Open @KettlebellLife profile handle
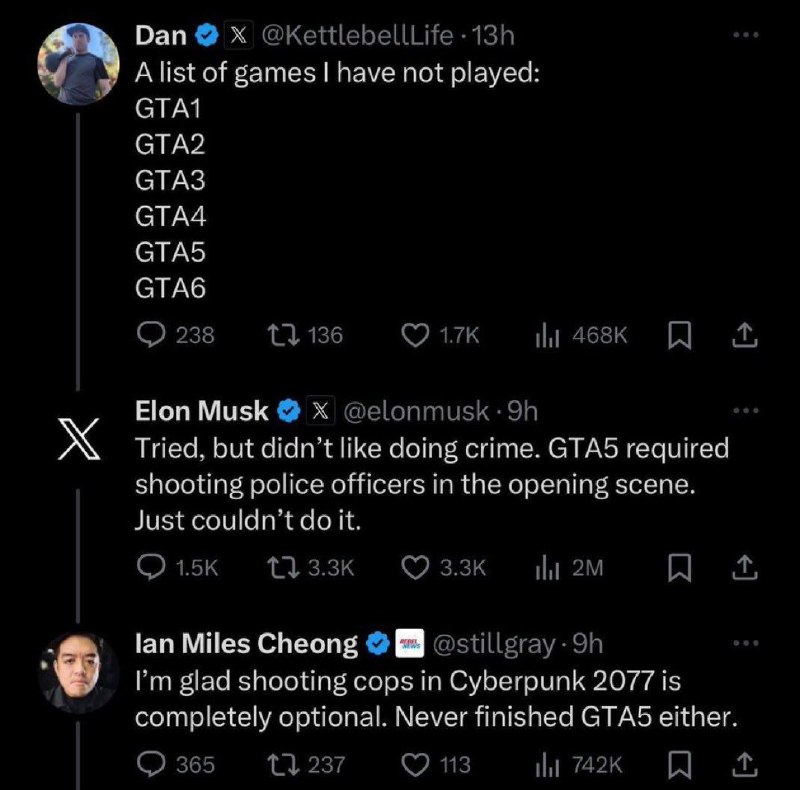Viewport: 800px width, 790px height. pos(357,36)
